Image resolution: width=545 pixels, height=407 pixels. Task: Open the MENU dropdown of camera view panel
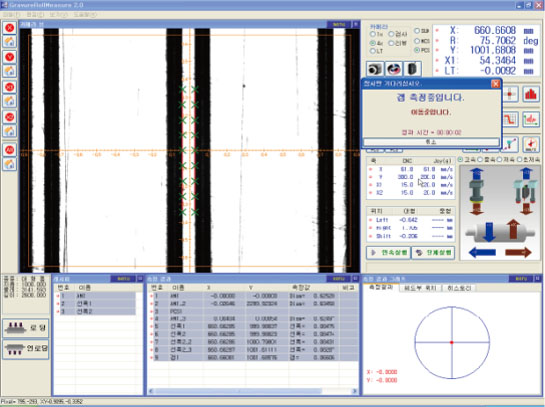(339, 24)
